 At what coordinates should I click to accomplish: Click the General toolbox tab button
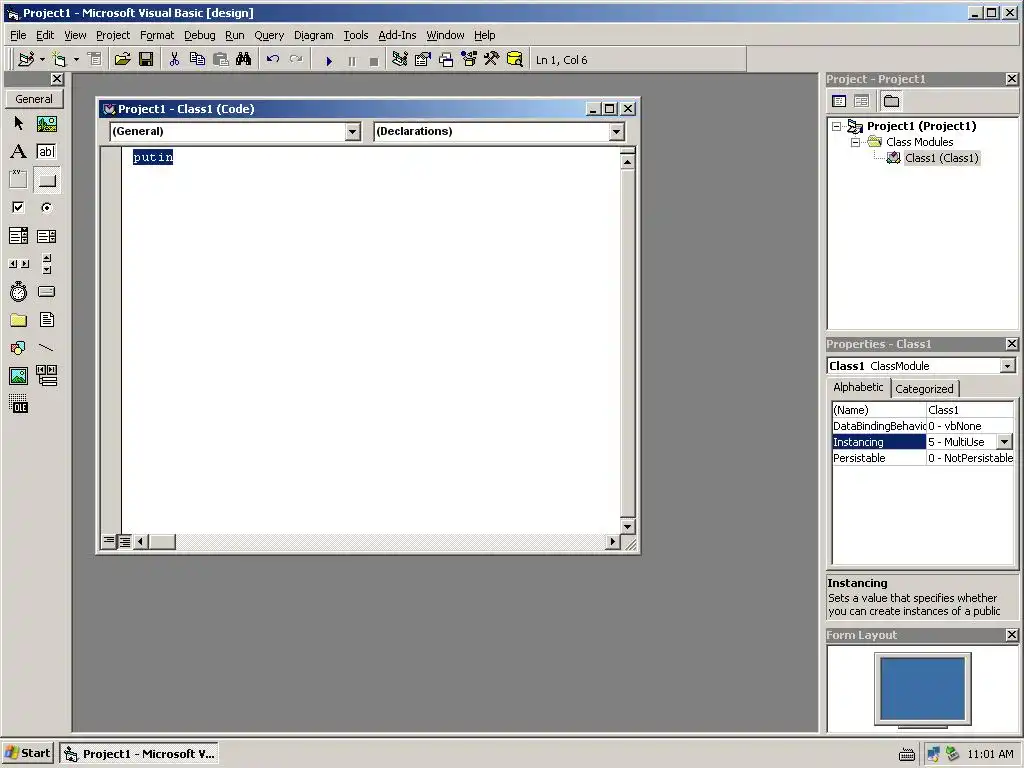point(34,99)
